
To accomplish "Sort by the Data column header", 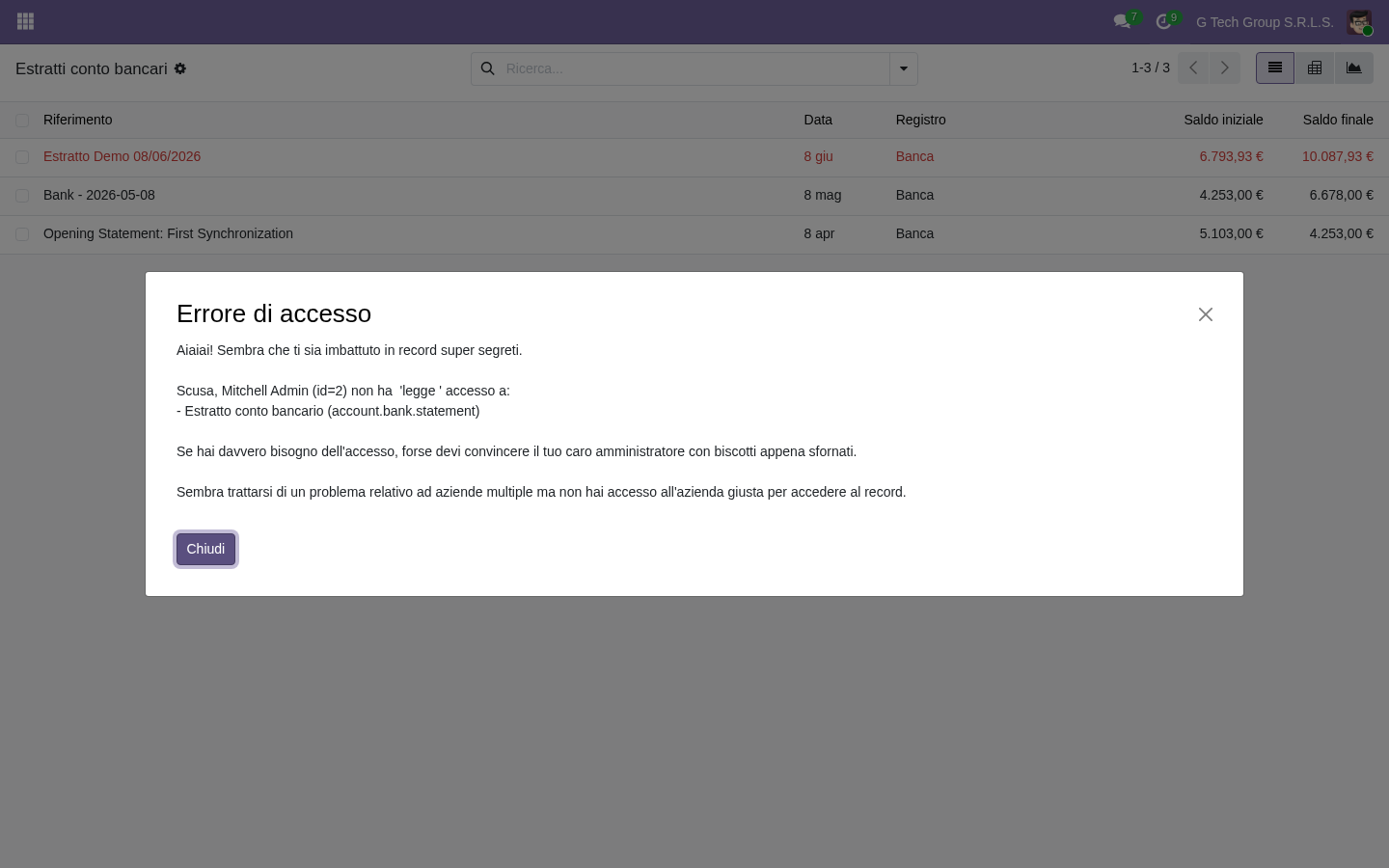I will pyautogui.click(x=818, y=120).
